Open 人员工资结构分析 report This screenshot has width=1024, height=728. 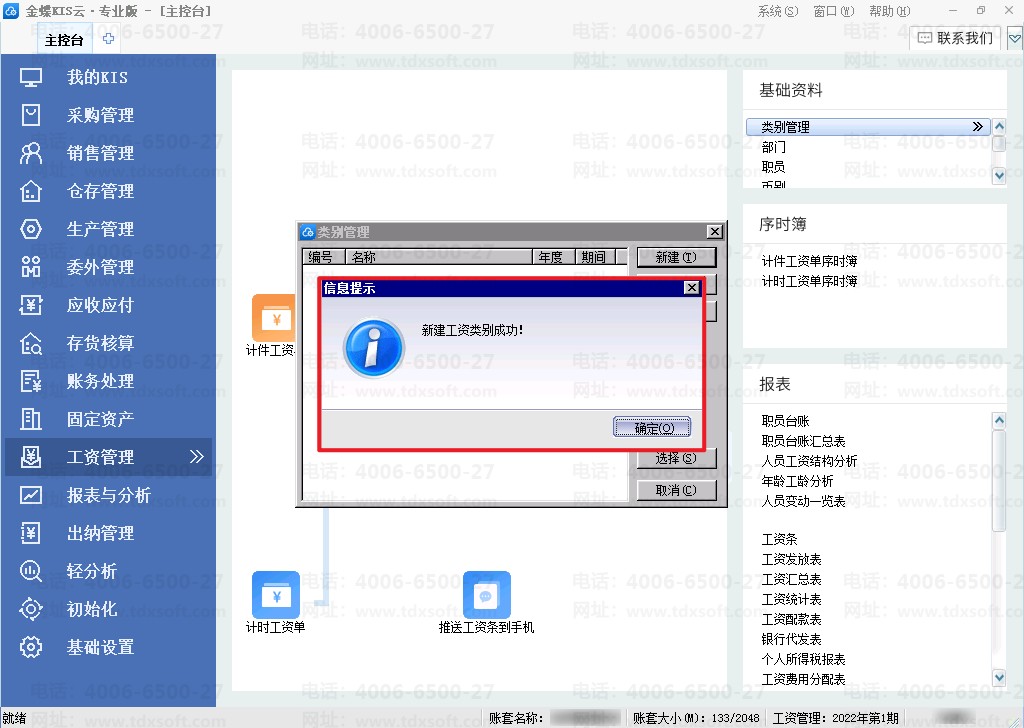[x=809, y=461]
